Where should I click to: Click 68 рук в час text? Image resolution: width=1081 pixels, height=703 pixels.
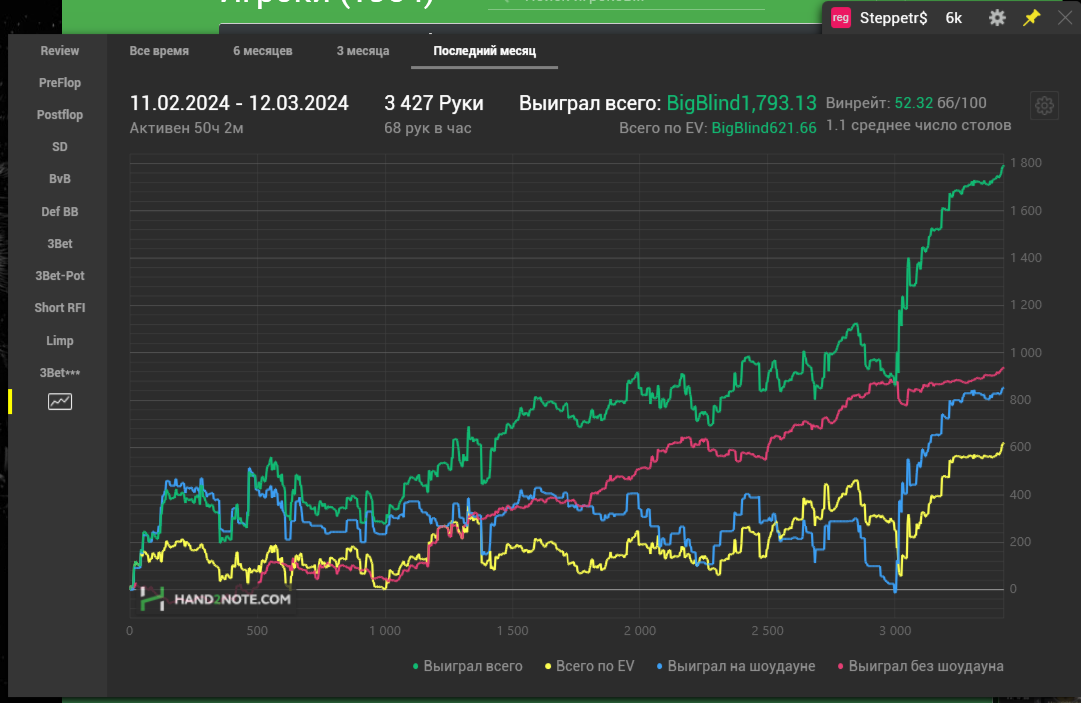point(427,128)
